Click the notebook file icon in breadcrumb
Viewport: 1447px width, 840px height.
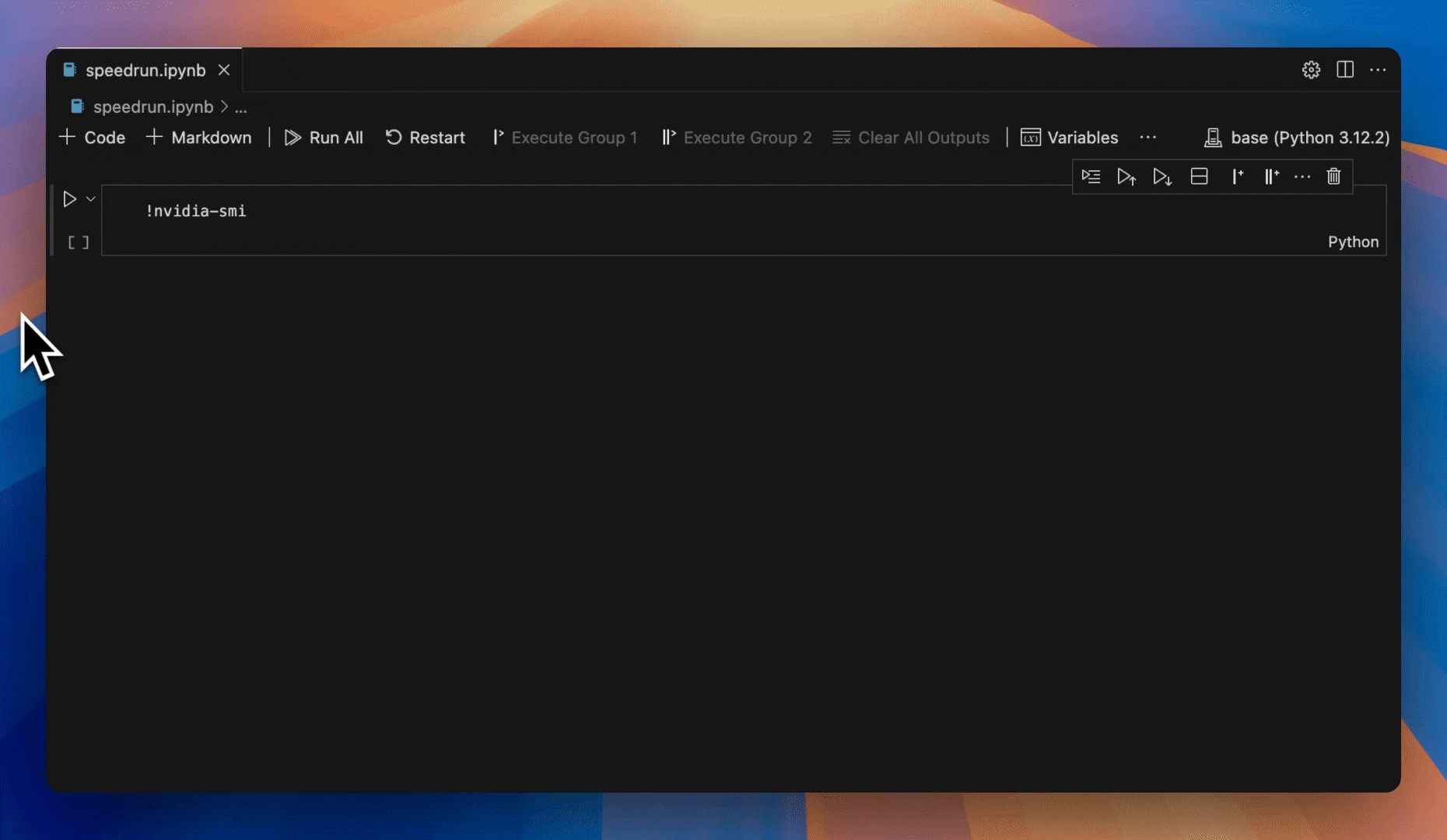pos(77,107)
